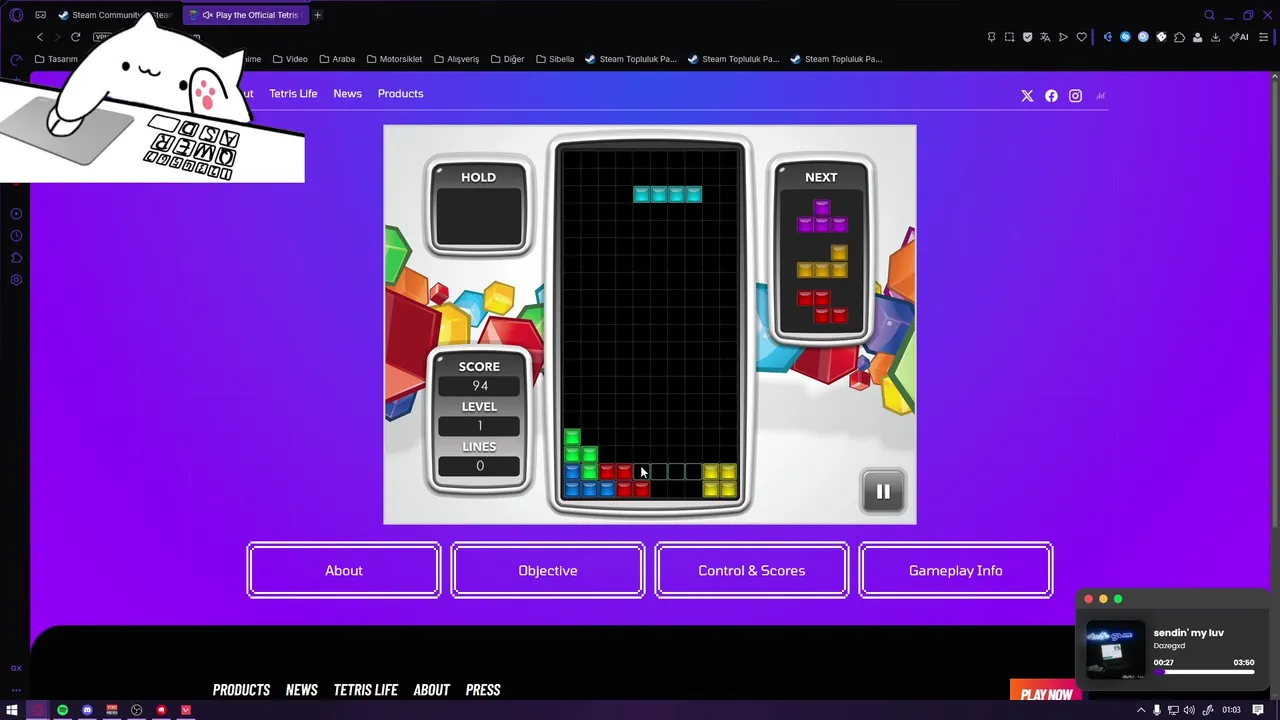The width and height of the screenshot is (1280, 720).
Task: Select the Play the Official Tetris tab
Action: (x=246, y=15)
